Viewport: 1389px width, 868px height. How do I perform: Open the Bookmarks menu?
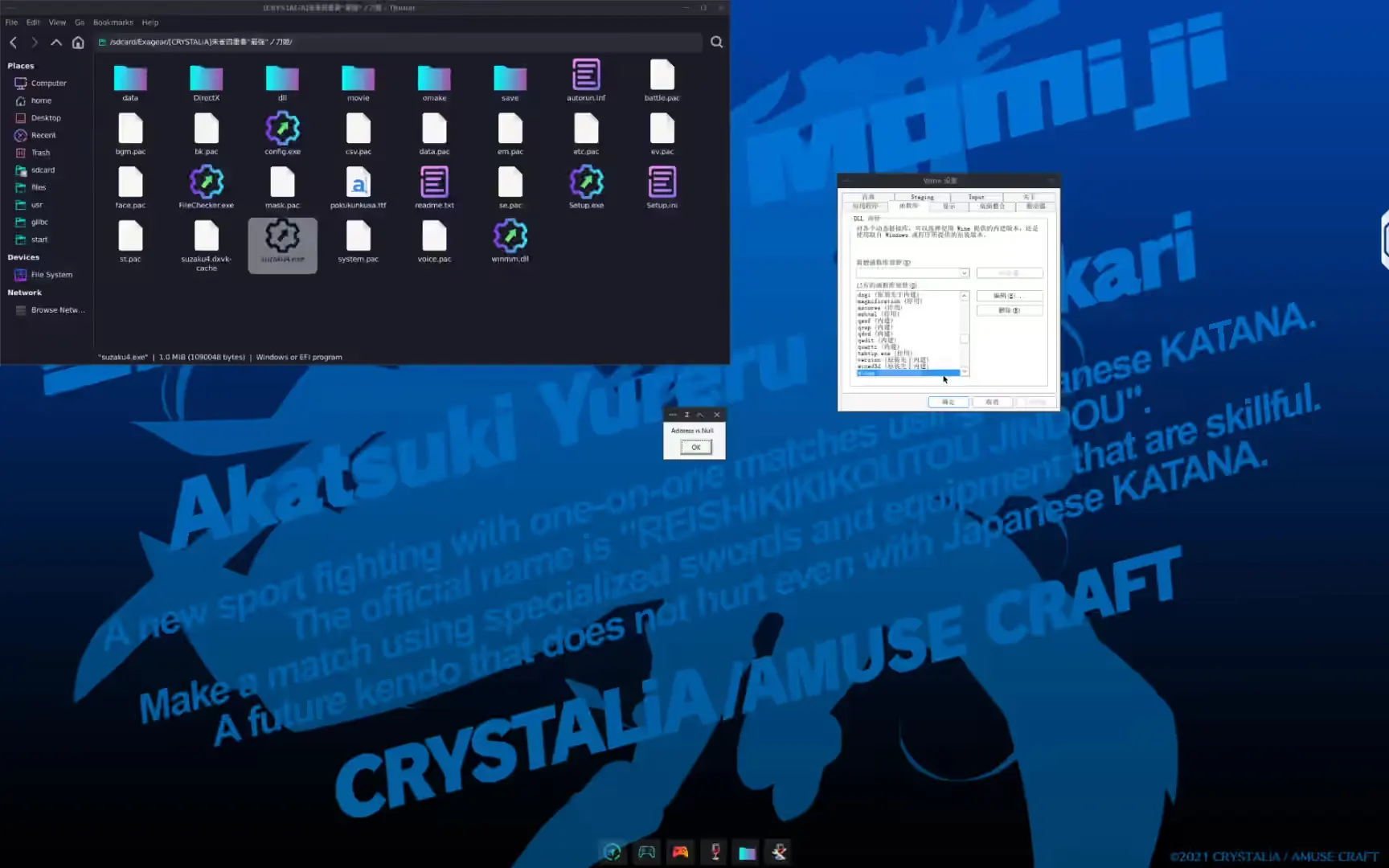click(x=113, y=23)
